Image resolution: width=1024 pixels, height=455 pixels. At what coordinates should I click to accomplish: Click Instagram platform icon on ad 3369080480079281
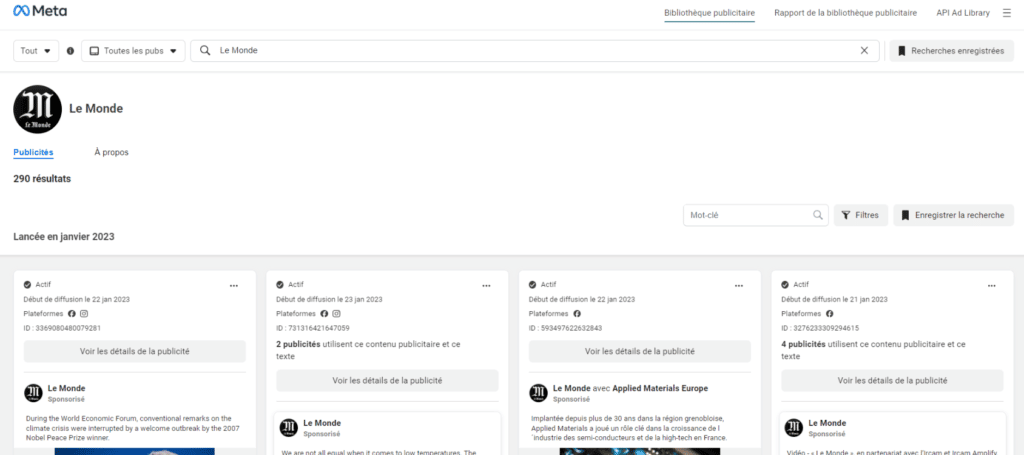pos(84,313)
